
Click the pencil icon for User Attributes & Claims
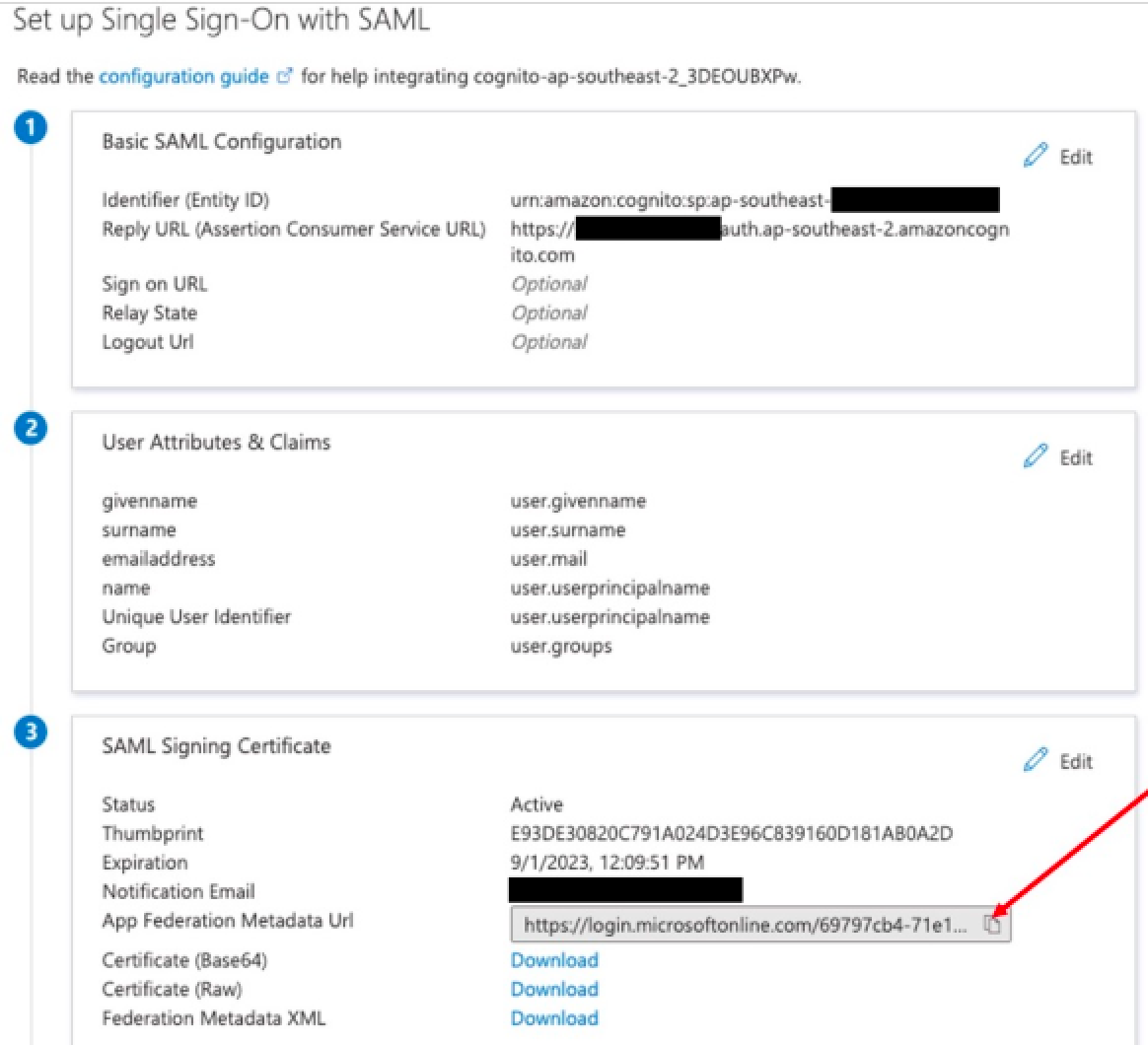tap(1035, 456)
